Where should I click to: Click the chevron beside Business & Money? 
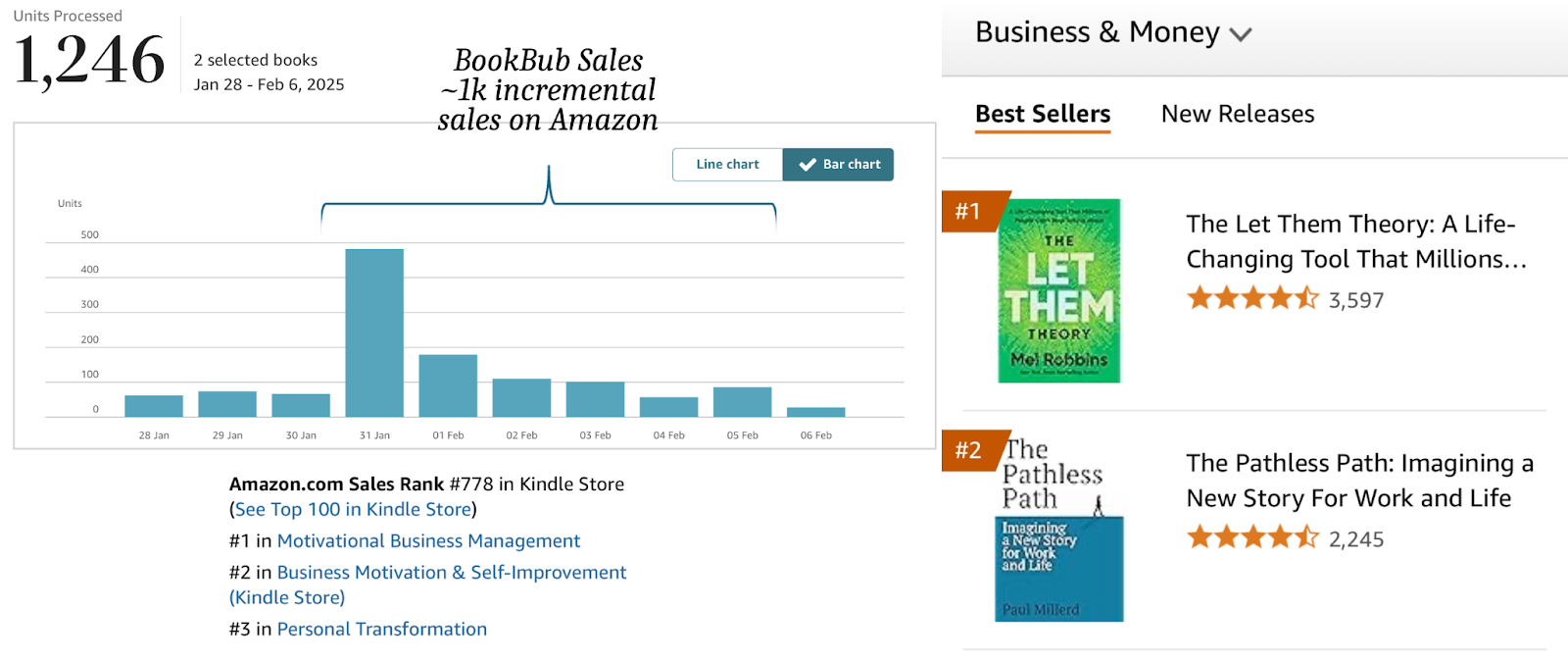pos(1241,34)
